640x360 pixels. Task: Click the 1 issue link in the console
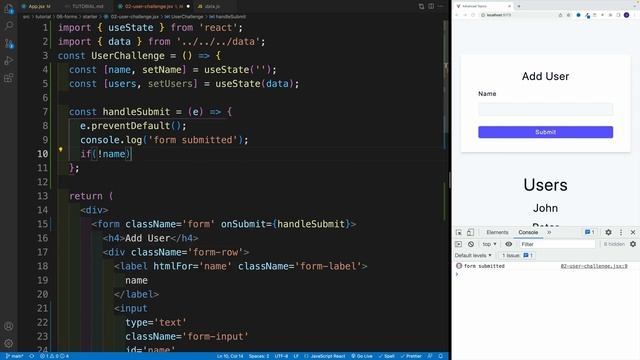pyautogui.click(x=517, y=256)
